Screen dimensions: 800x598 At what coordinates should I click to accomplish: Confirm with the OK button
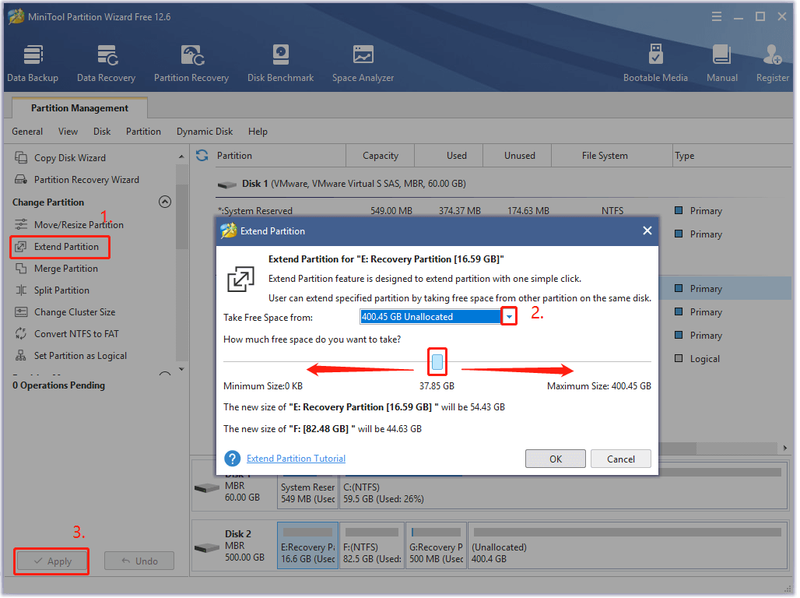[556, 459]
